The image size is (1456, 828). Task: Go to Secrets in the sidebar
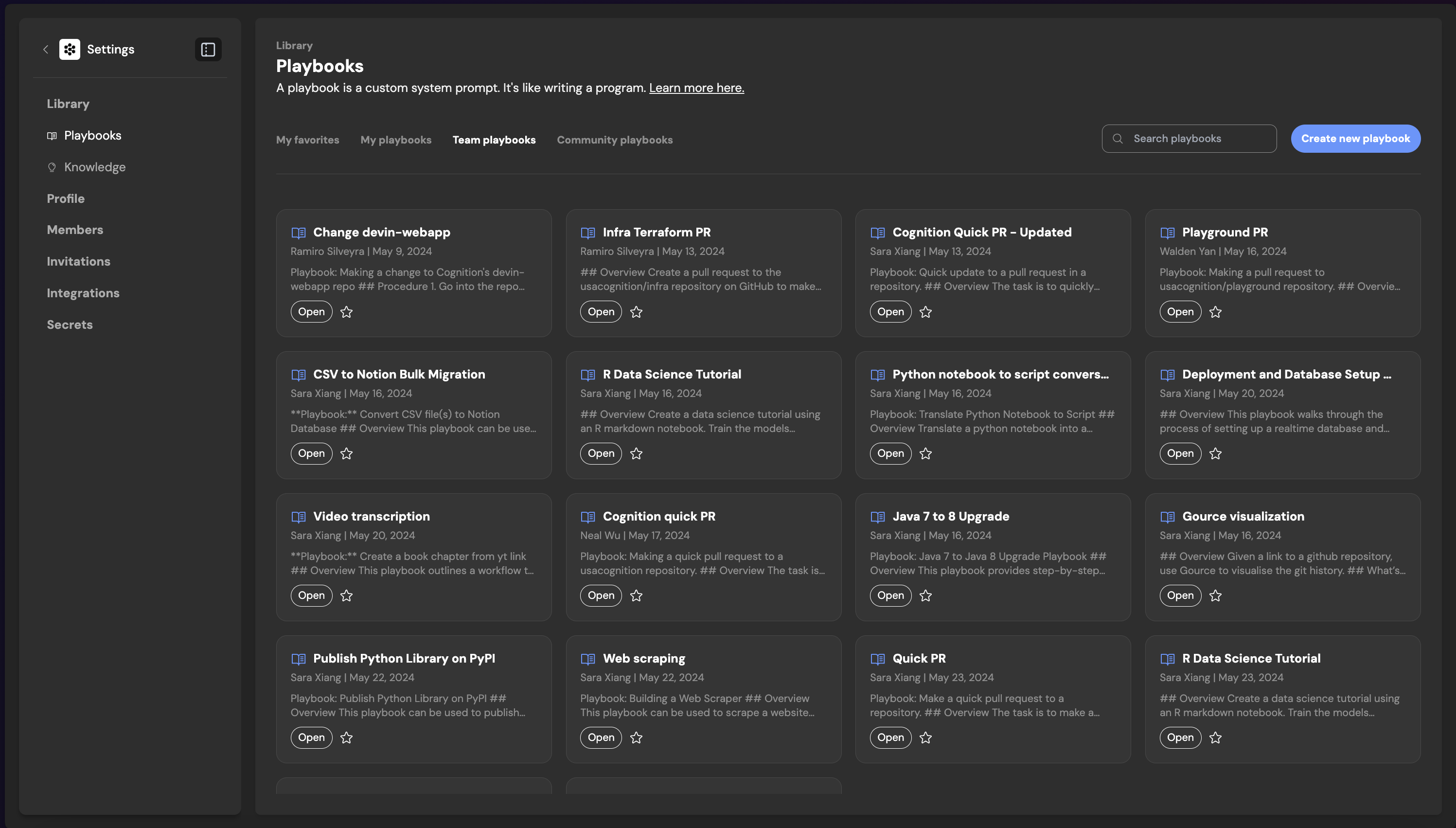click(70, 324)
